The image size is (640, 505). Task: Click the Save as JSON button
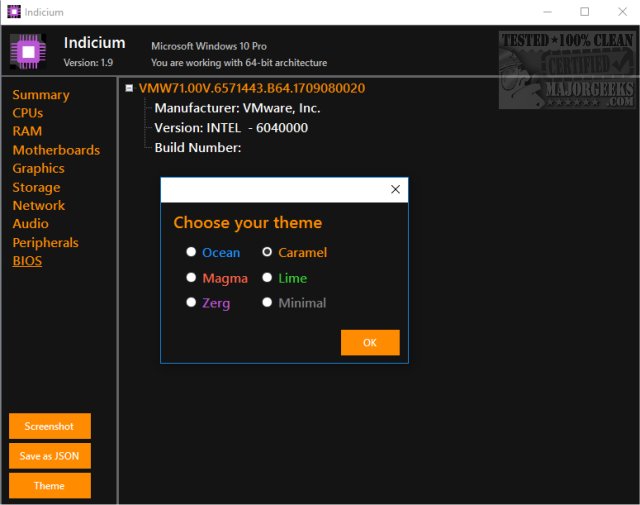click(x=50, y=456)
